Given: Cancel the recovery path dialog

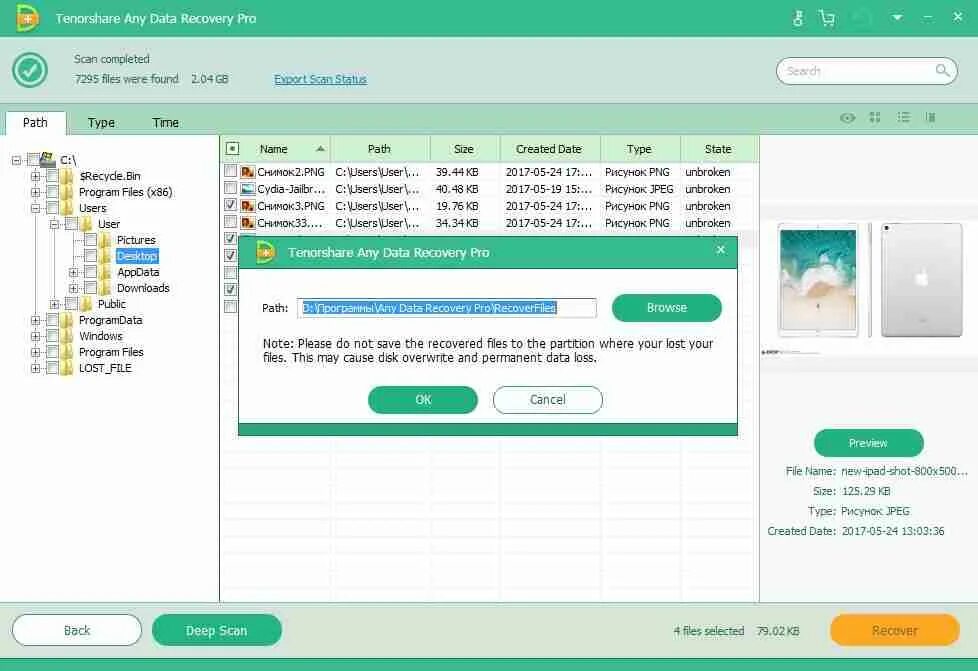Looking at the screenshot, I should 548,400.
